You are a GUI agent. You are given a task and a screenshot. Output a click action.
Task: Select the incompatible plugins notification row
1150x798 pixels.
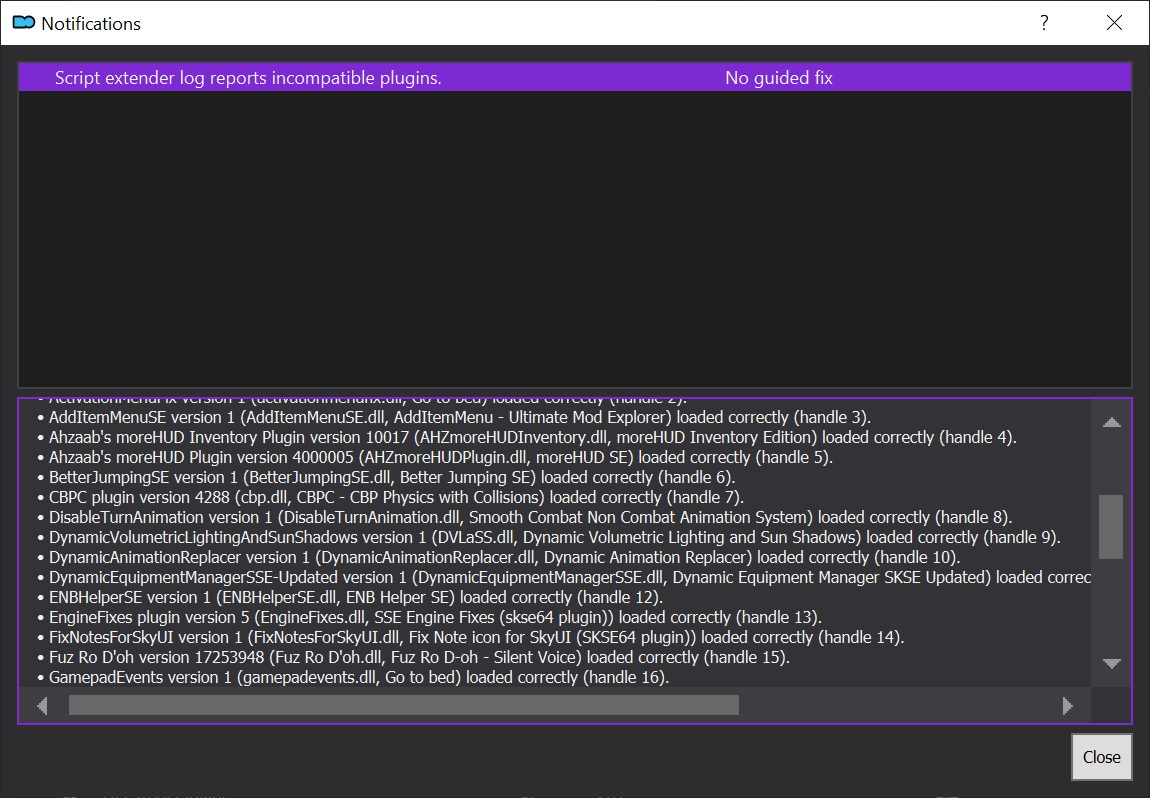click(x=575, y=78)
